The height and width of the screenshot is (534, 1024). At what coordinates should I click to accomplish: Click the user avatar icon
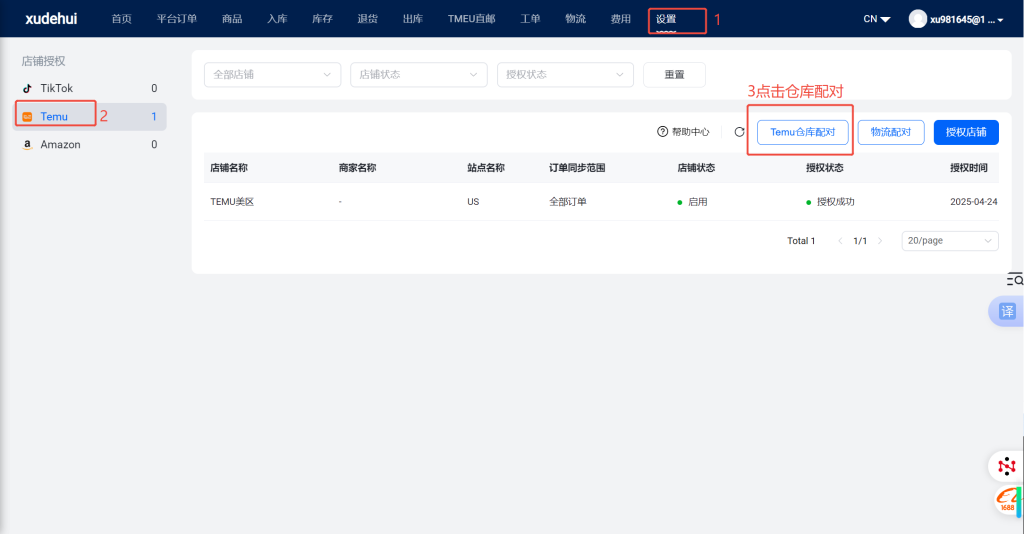point(917,19)
